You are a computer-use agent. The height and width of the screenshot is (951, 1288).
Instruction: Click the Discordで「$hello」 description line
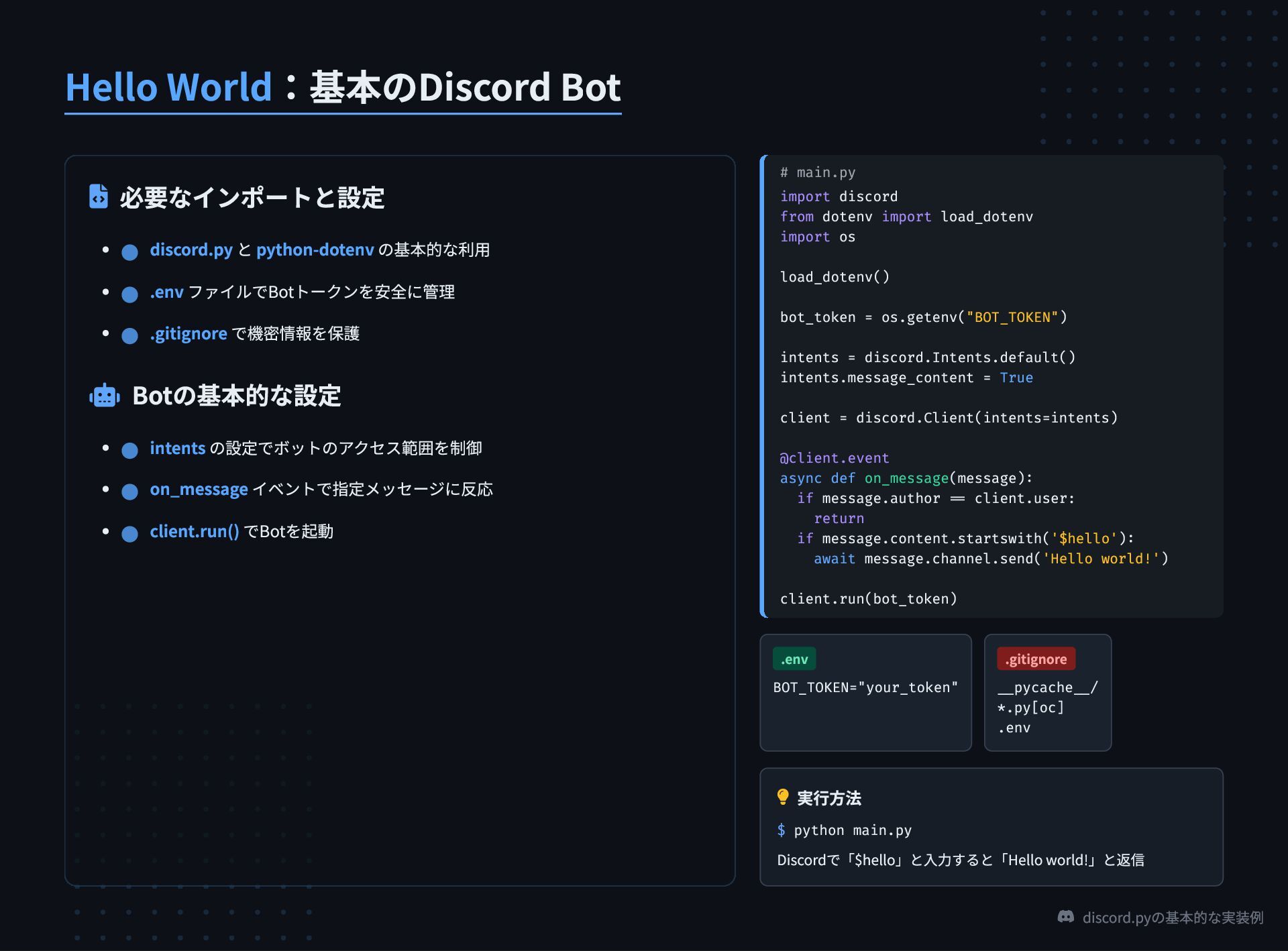coord(961,860)
